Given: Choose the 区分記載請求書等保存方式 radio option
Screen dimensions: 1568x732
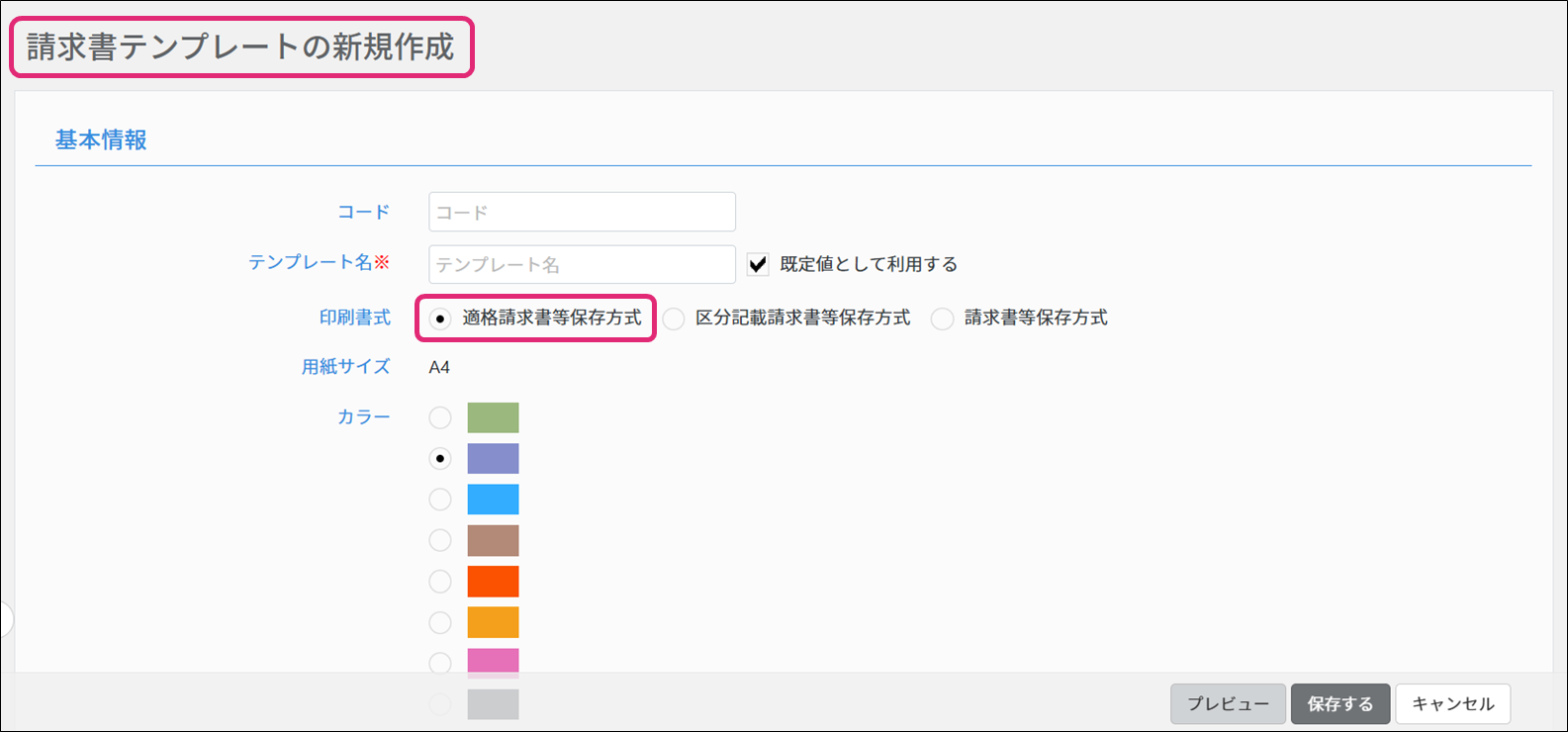Looking at the screenshot, I should [674, 319].
